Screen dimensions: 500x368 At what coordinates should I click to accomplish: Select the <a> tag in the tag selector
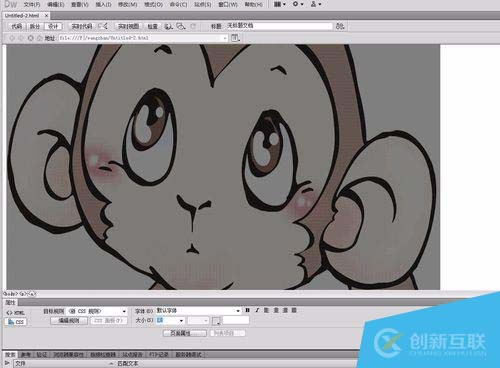[x=32, y=294]
